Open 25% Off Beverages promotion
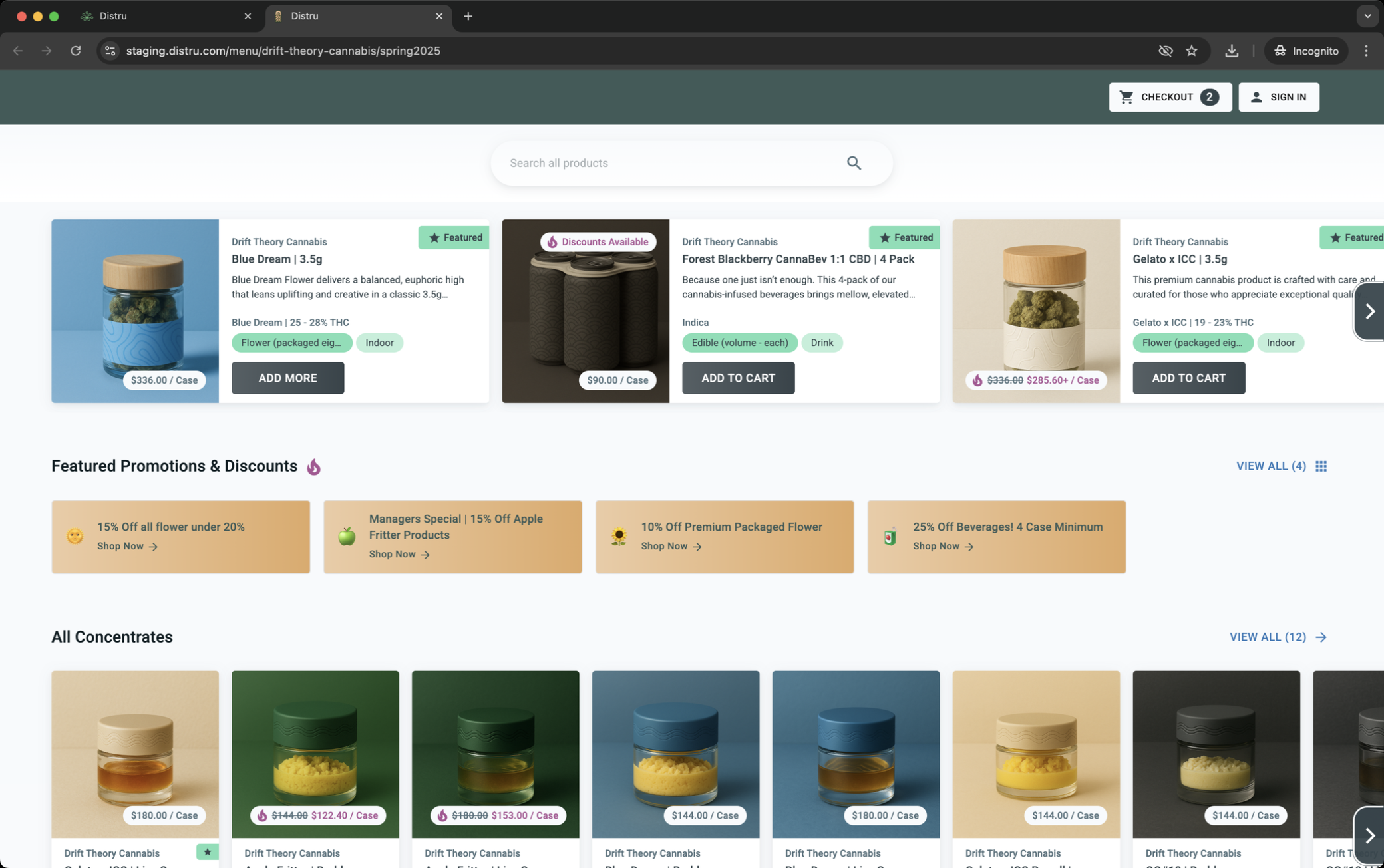This screenshot has width=1384, height=868. pyautogui.click(x=996, y=536)
